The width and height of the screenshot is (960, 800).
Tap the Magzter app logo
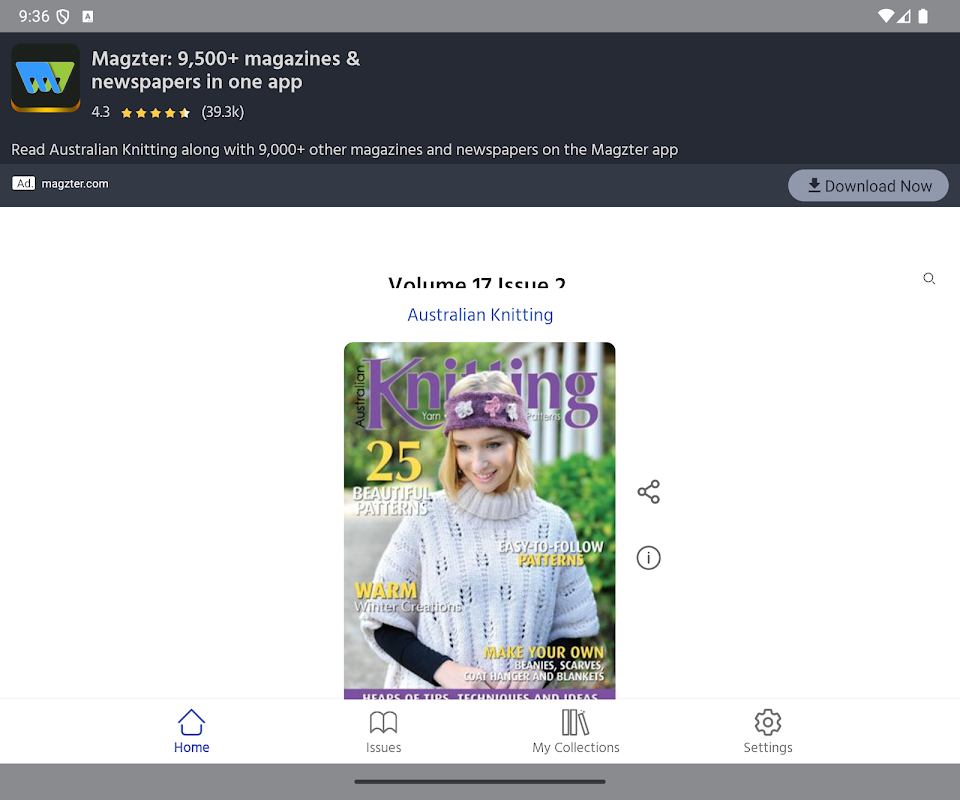46,78
